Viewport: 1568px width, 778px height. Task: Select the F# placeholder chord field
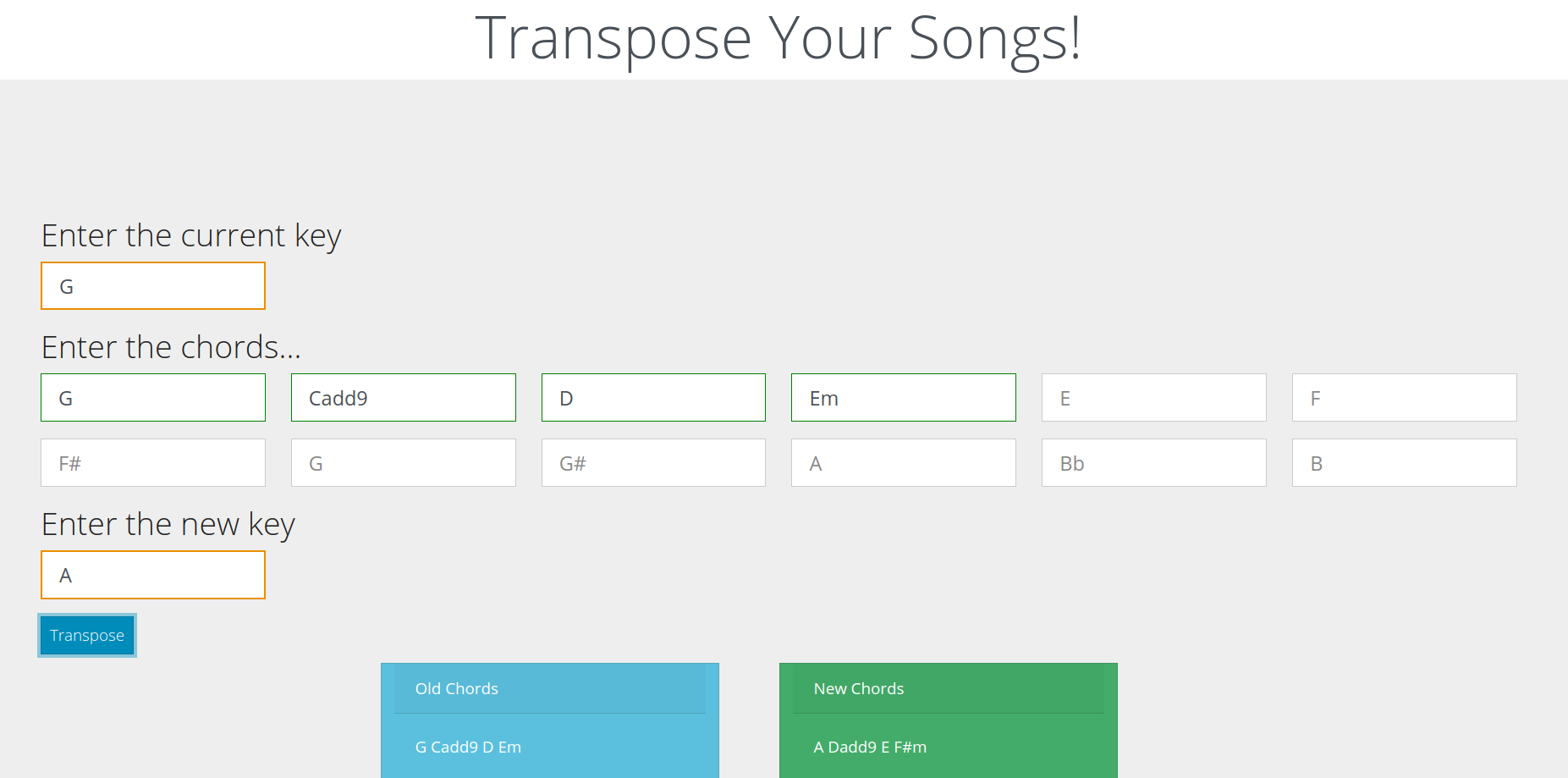[x=152, y=463]
